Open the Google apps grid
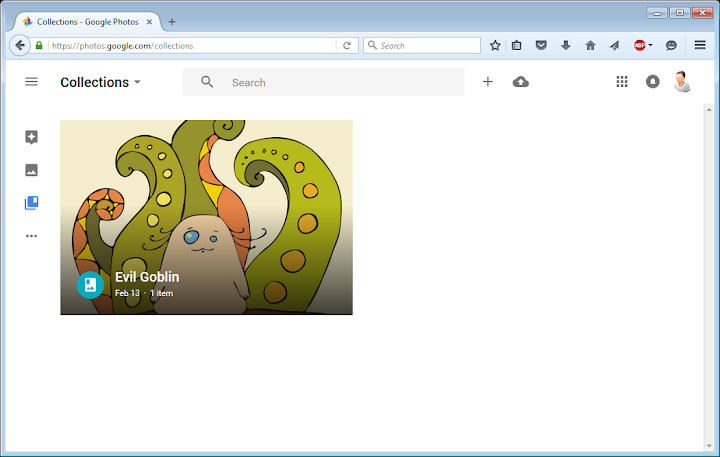 622,82
